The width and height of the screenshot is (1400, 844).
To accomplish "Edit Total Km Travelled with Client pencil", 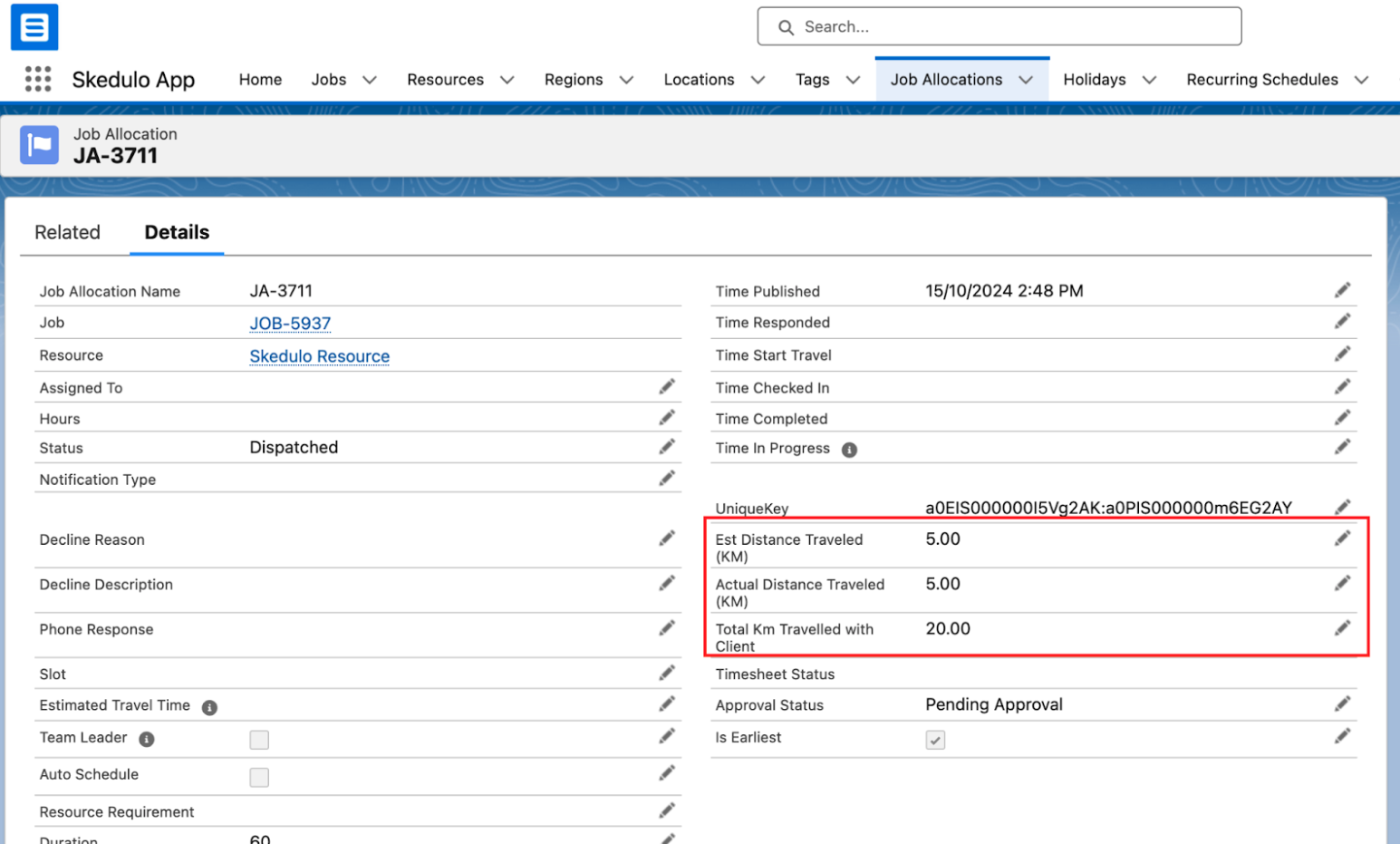I will click(x=1343, y=628).
